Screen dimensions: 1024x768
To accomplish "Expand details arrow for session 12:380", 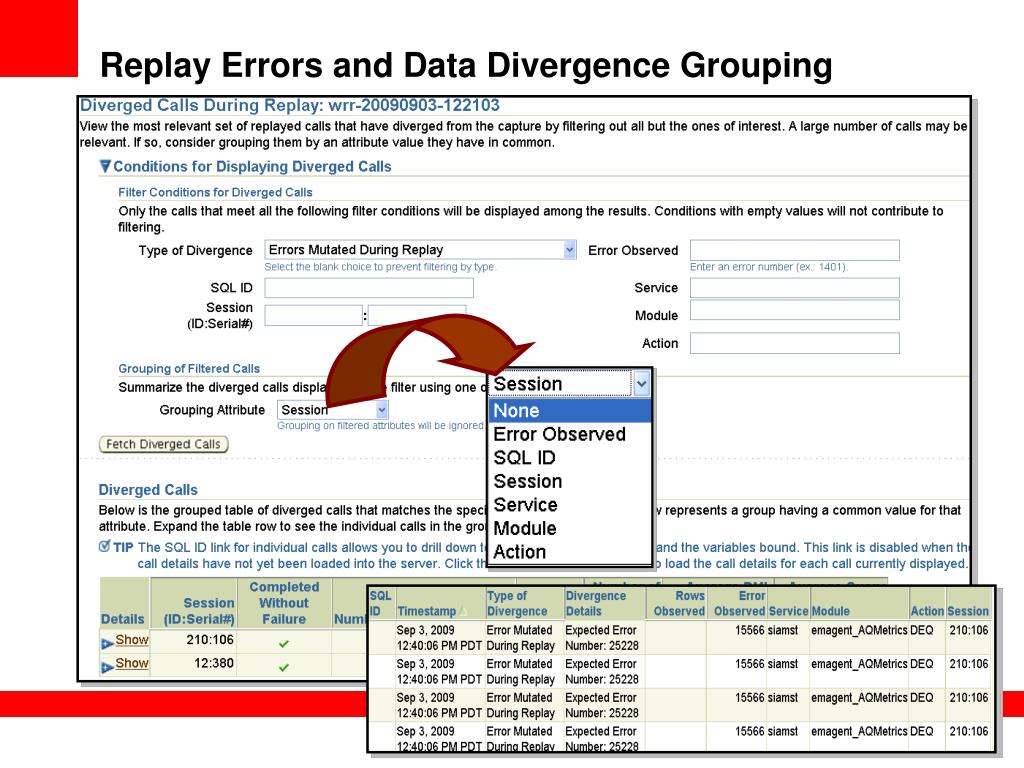I will (107, 667).
